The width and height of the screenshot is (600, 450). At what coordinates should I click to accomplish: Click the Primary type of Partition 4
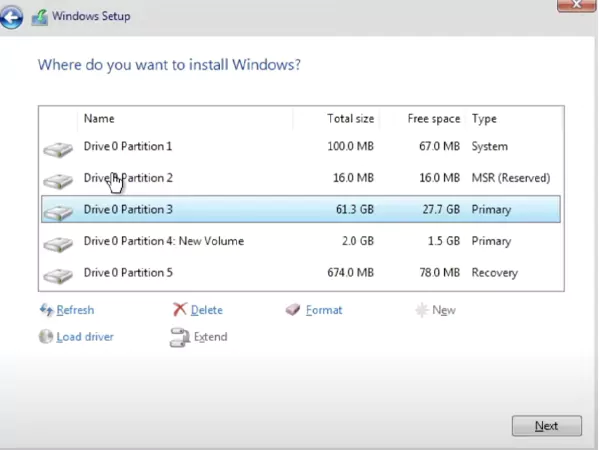click(x=491, y=241)
